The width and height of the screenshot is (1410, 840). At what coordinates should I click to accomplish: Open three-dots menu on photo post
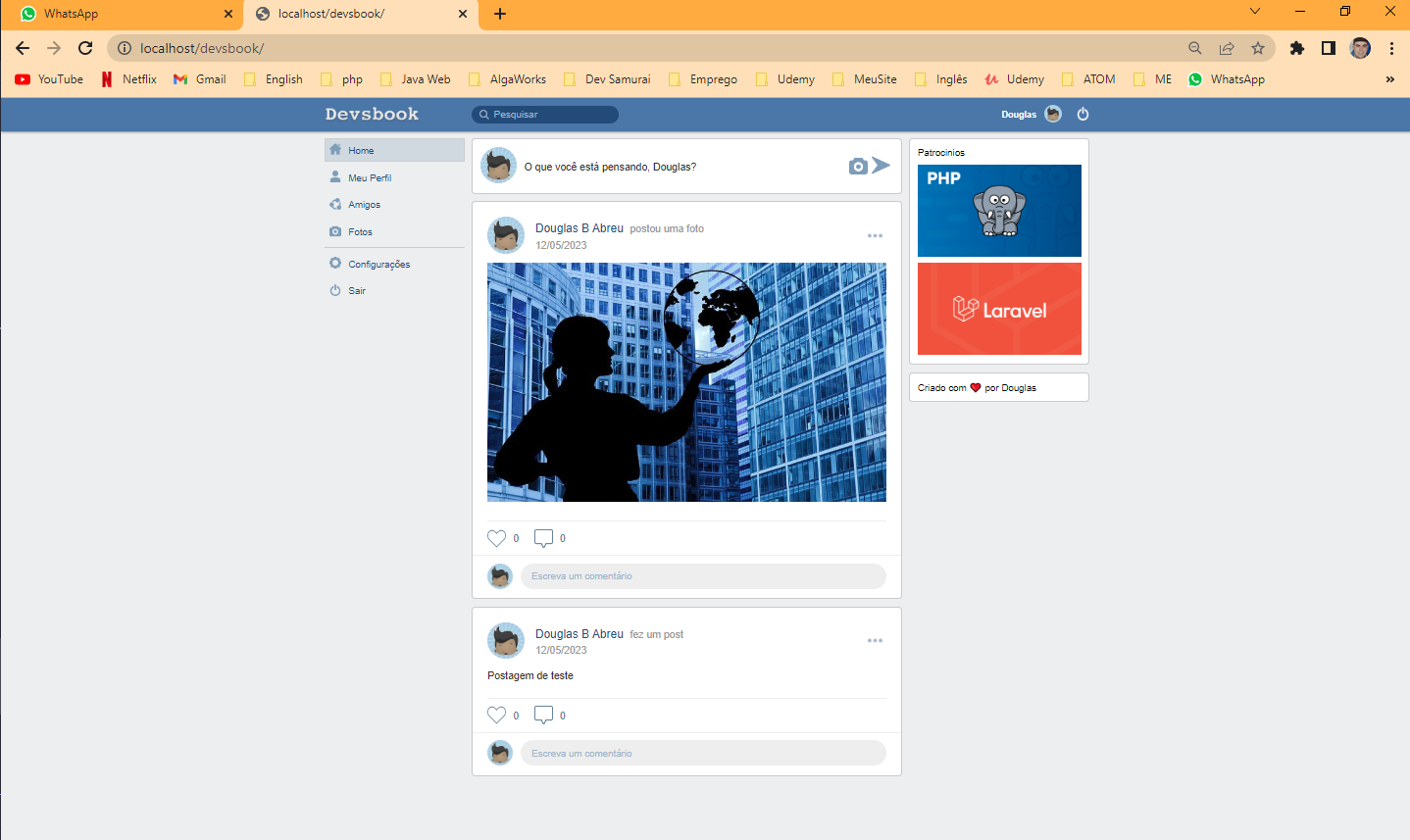875,235
